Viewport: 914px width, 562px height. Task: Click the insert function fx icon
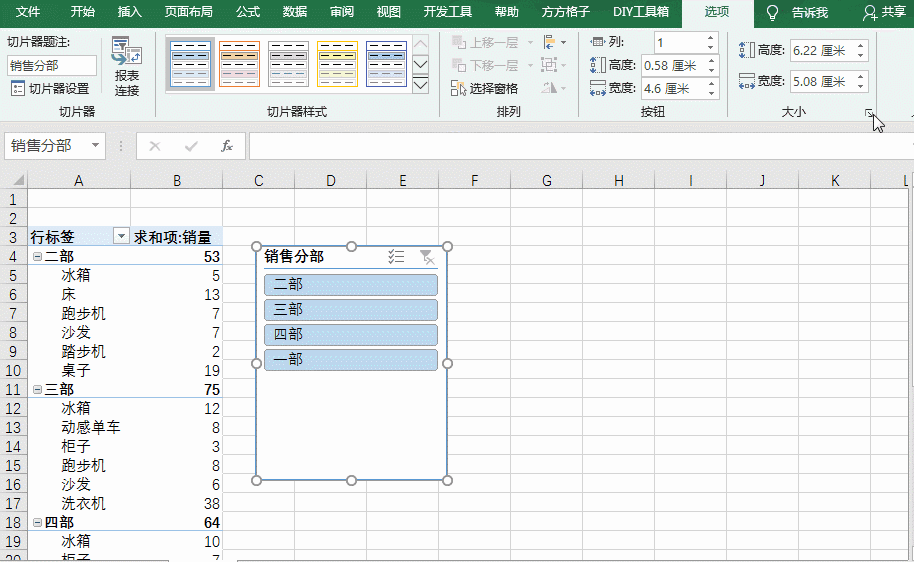click(x=227, y=146)
